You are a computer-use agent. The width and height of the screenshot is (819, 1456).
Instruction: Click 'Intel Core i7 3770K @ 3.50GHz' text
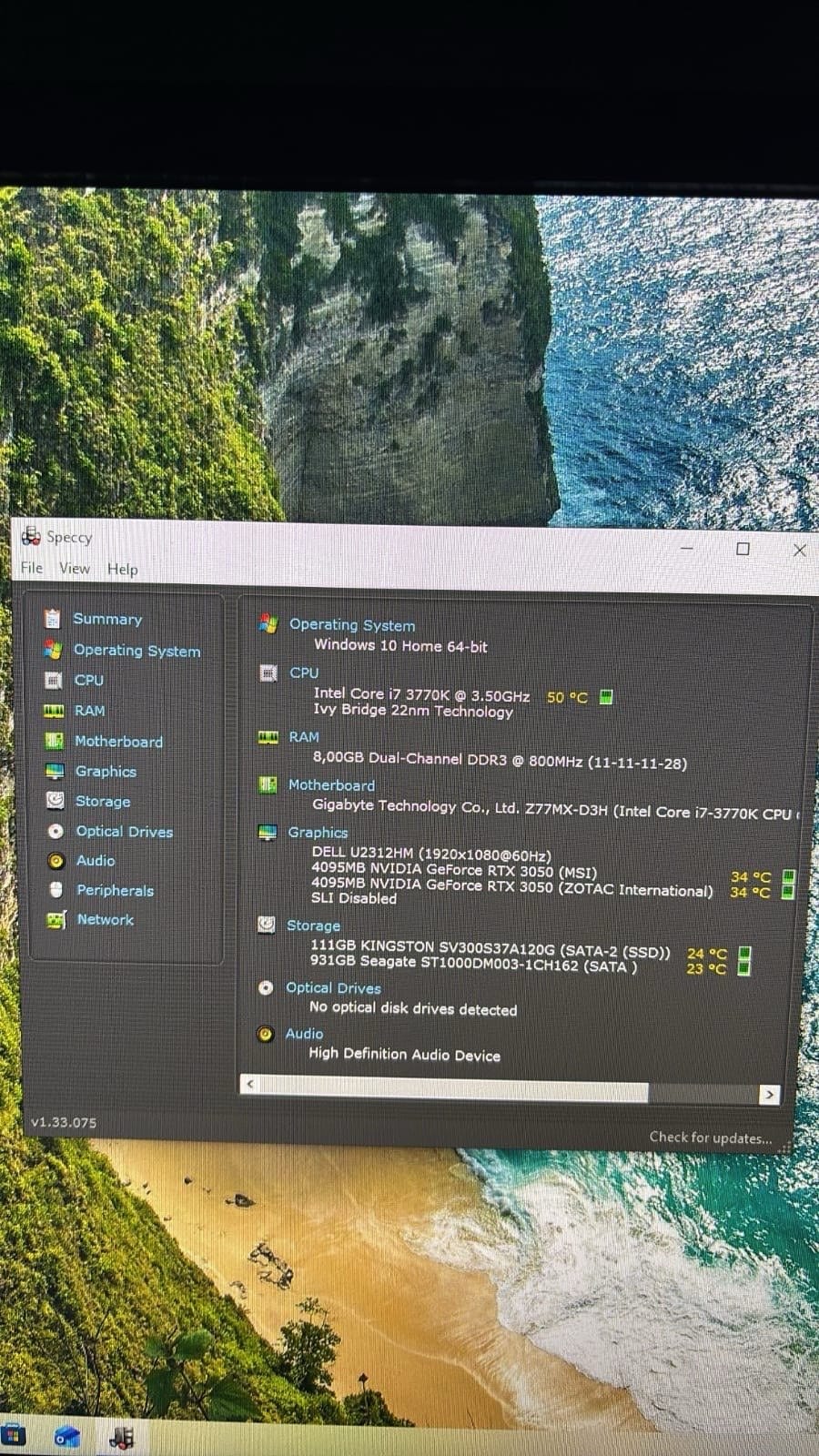[x=421, y=694]
